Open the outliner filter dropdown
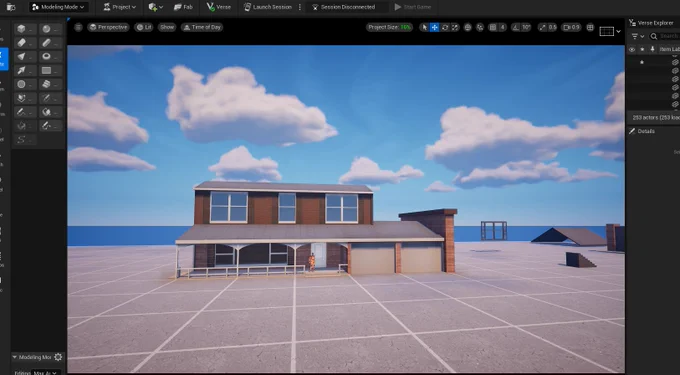 click(x=638, y=36)
